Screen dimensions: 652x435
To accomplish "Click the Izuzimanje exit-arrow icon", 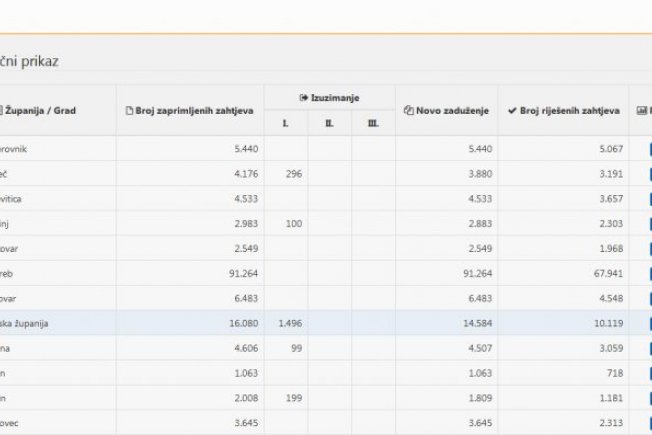I will click(x=302, y=97).
